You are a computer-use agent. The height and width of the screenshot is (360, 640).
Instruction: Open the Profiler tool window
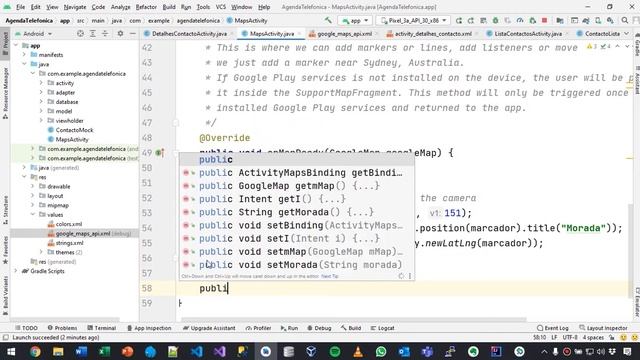point(258,328)
